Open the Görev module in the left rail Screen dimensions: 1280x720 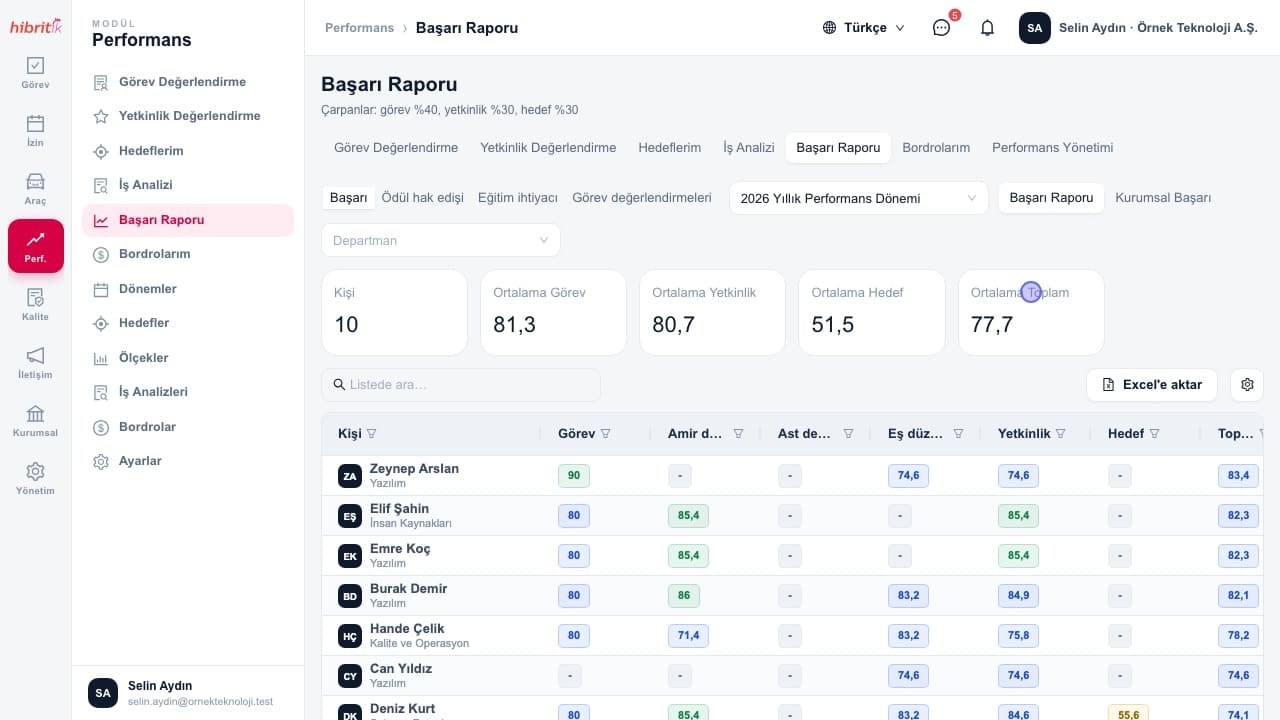click(x=35, y=73)
